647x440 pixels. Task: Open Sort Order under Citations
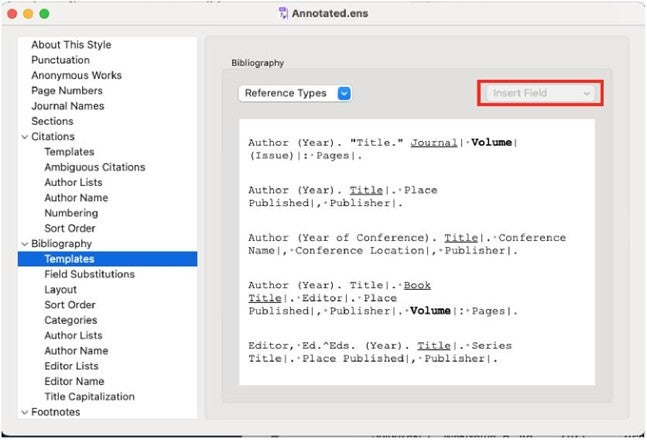(70, 228)
